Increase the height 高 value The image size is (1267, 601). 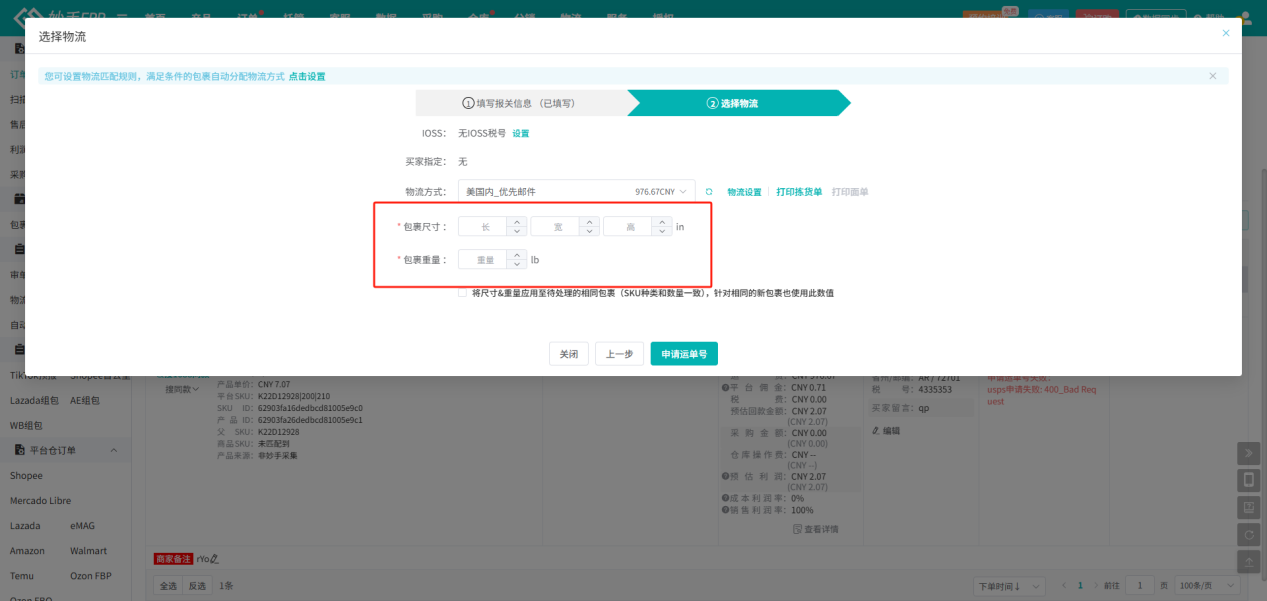pyautogui.click(x=662, y=222)
